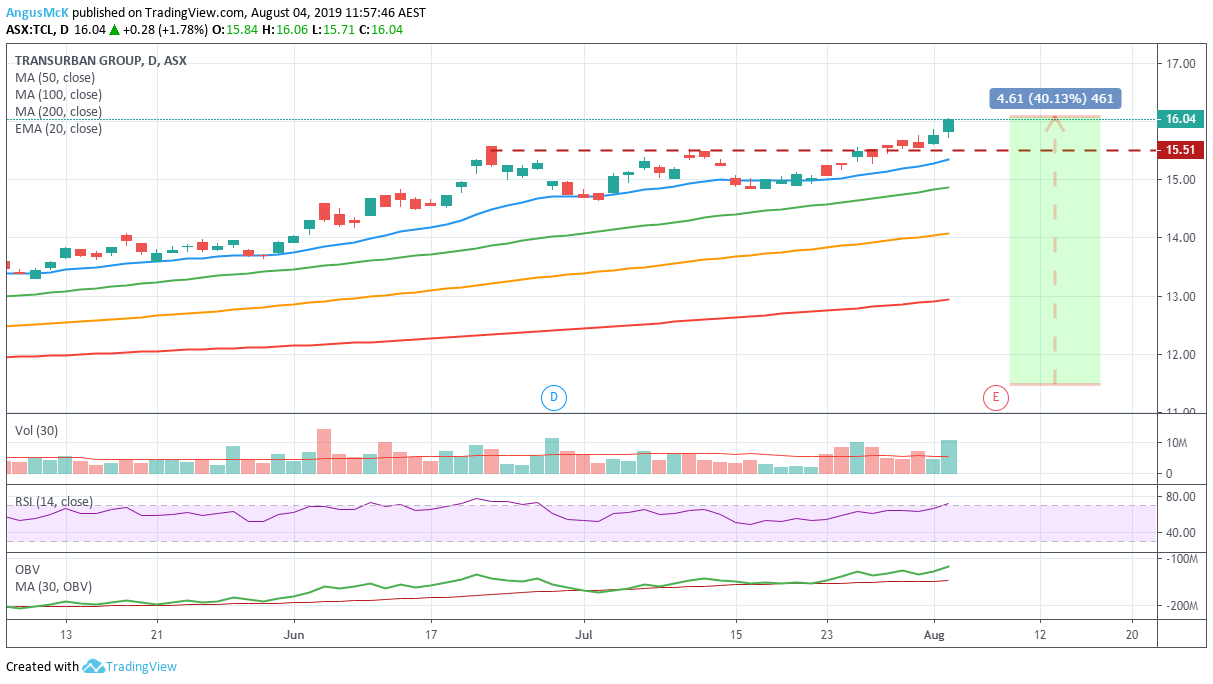Screen dimensions: 1213x684
Task: Select the MA (200, close) indicator label
Action: [x=59, y=111]
